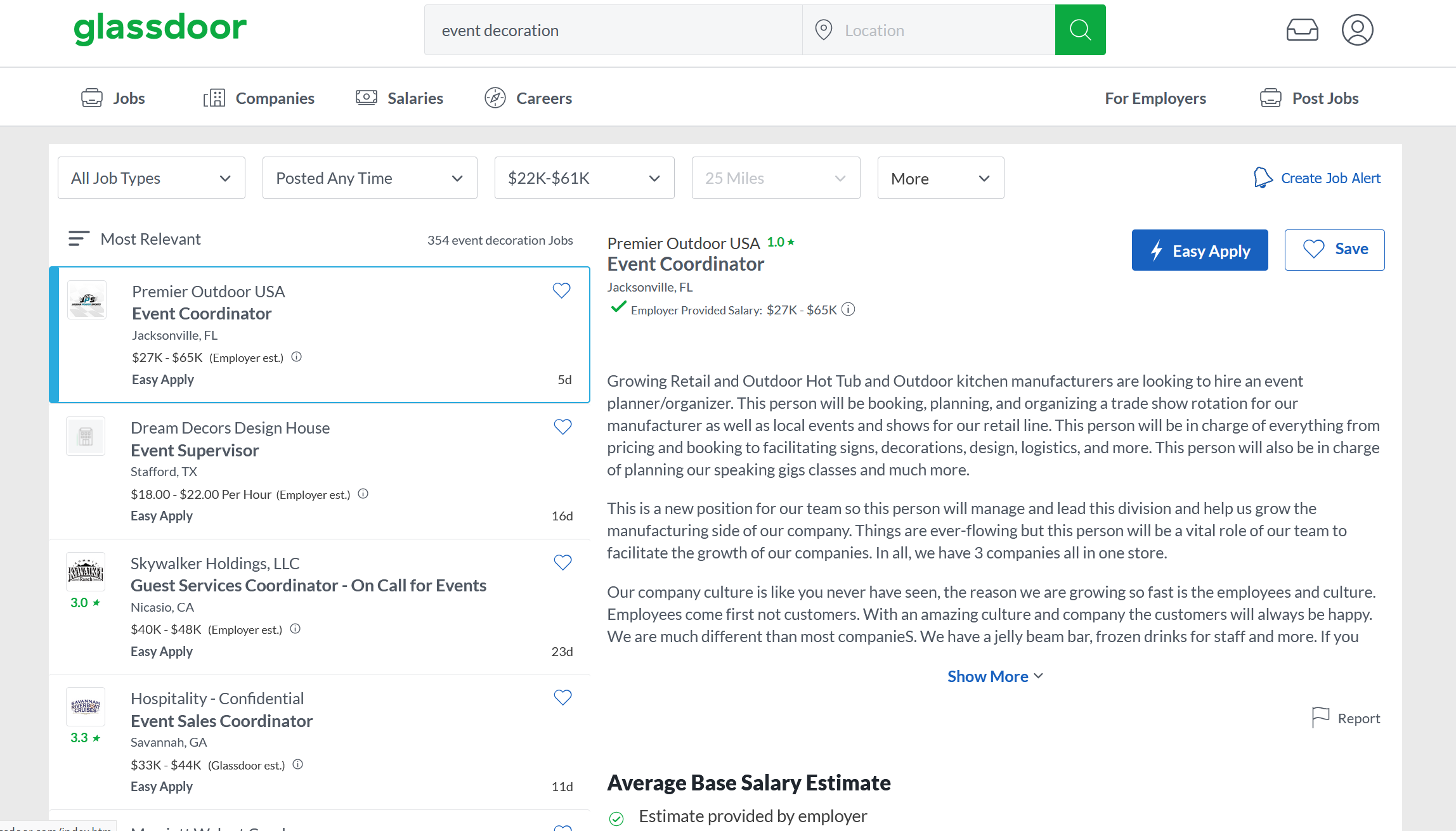Open the For Employers menu
Image resolution: width=1456 pixels, height=831 pixels.
tap(1155, 98)
